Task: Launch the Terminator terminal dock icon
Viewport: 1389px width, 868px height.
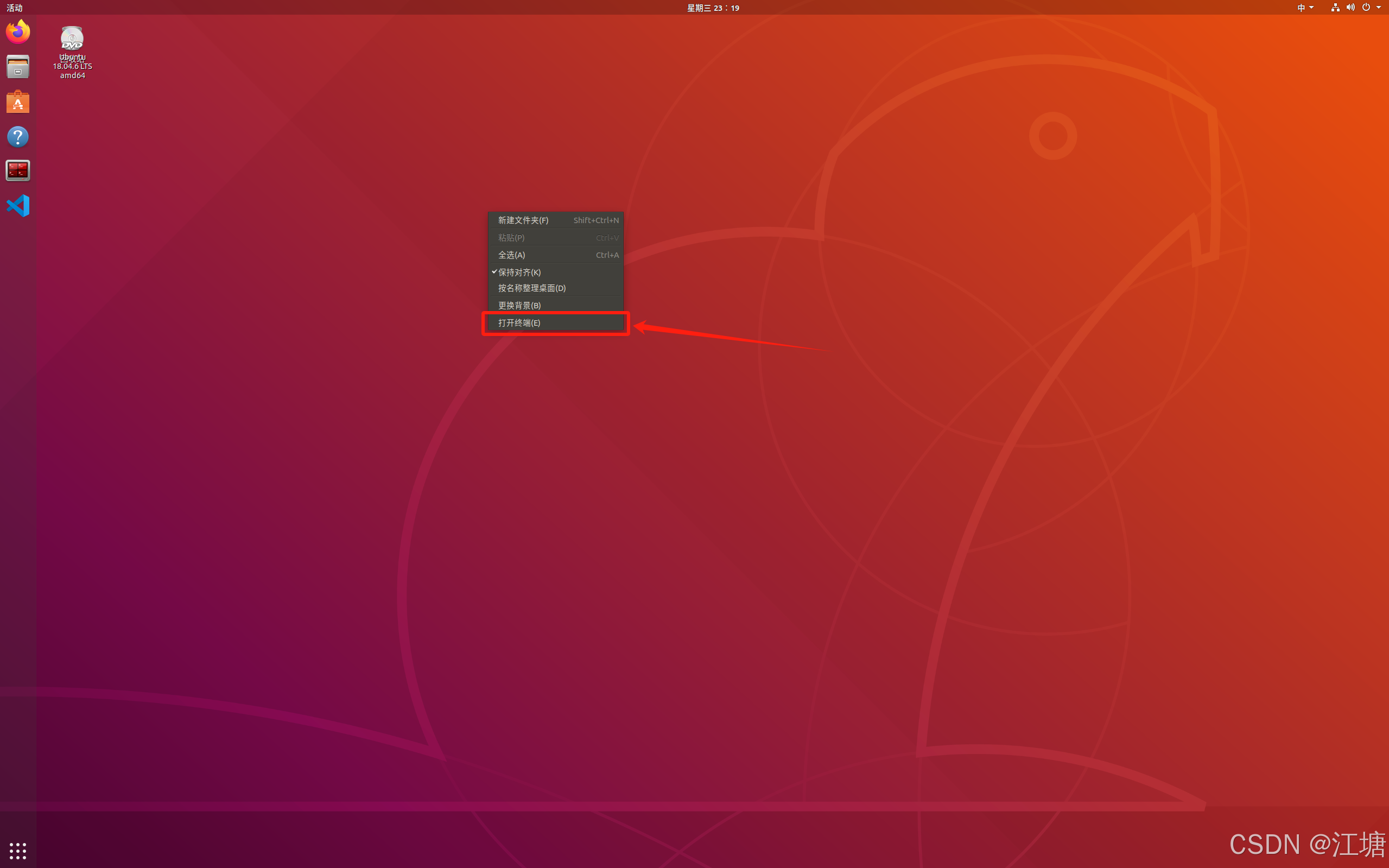Action: point(18,170)
